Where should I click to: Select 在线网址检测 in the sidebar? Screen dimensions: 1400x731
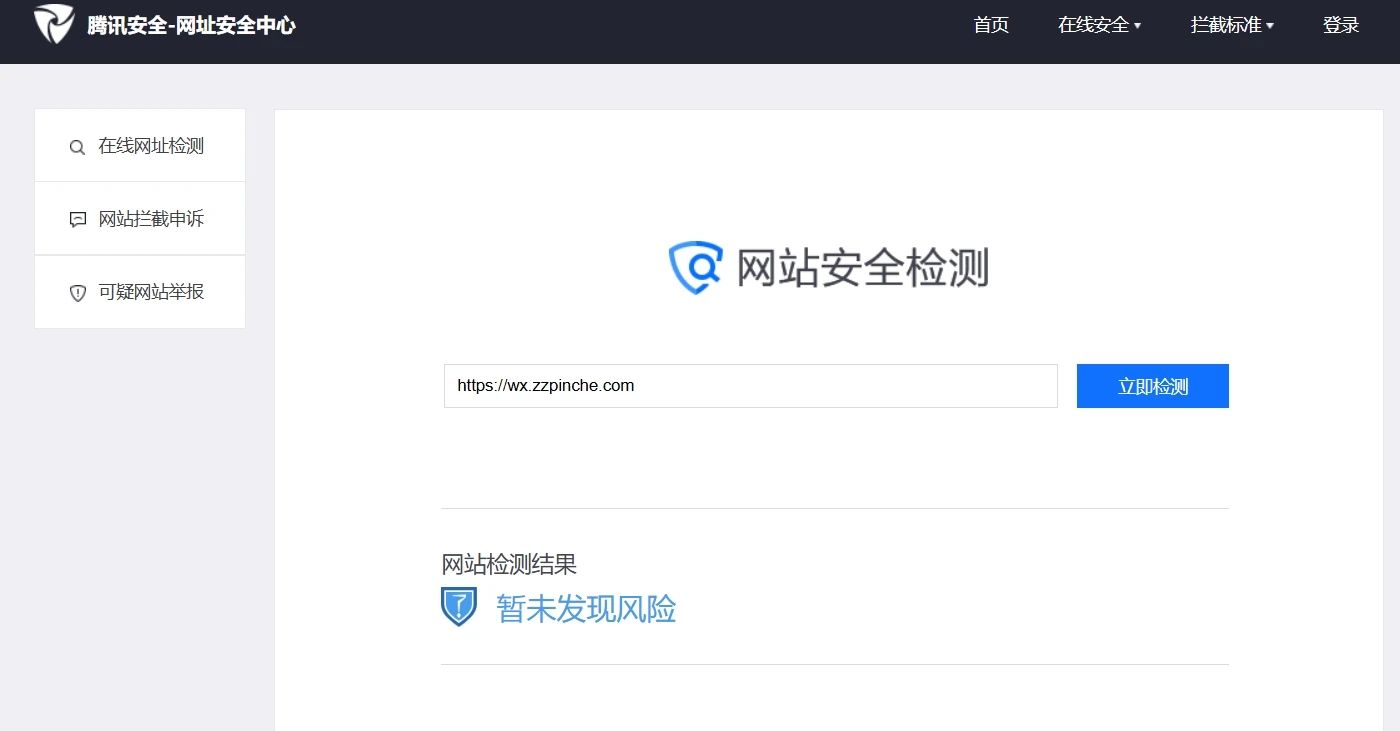(140, 146)
